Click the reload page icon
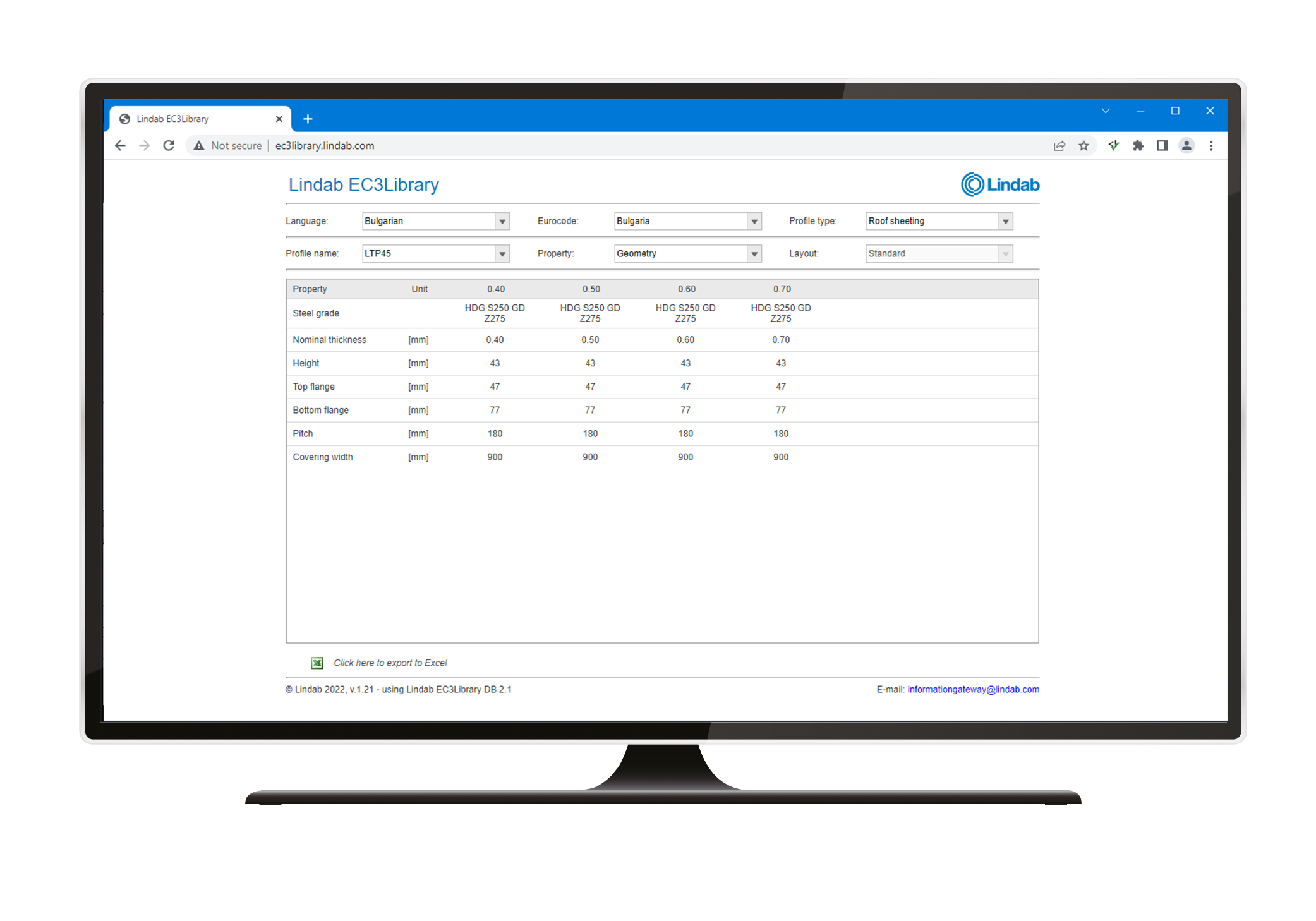Screen dimensions: 1316x921 pyautogui.click(x=169, y=146)
